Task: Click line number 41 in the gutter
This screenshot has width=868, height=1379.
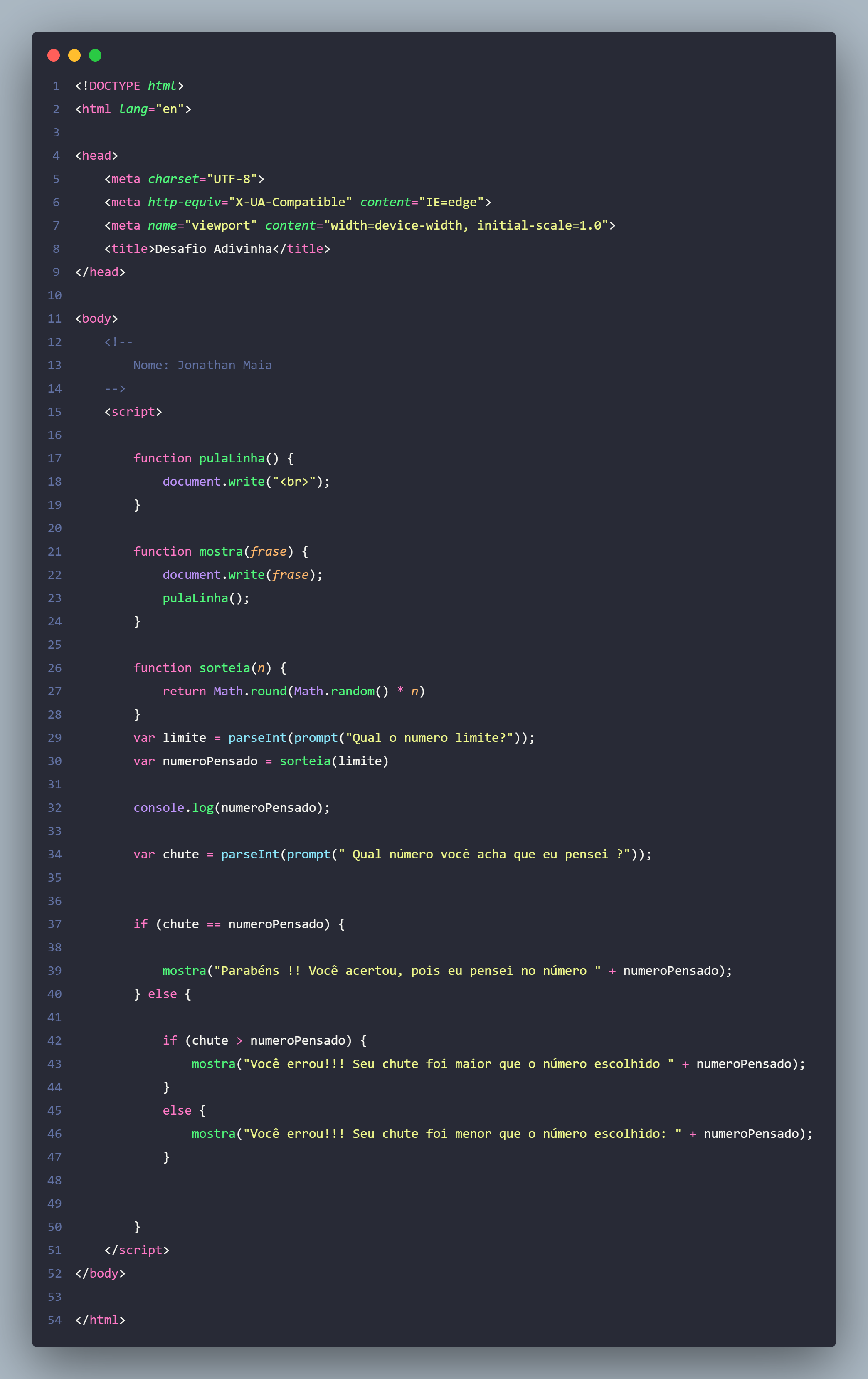Action: [54, 1018]
